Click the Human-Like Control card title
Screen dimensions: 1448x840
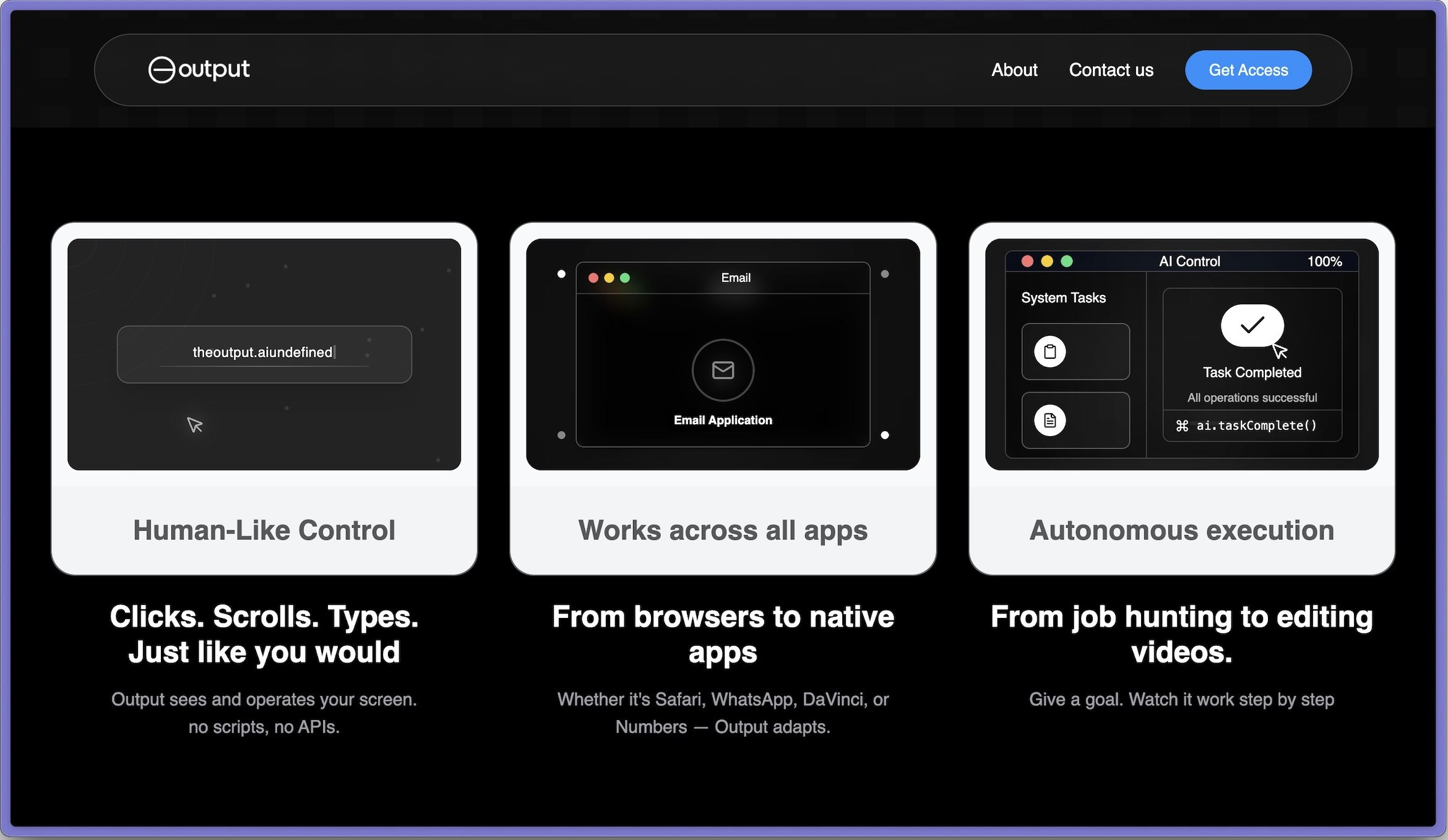(264, 530)
